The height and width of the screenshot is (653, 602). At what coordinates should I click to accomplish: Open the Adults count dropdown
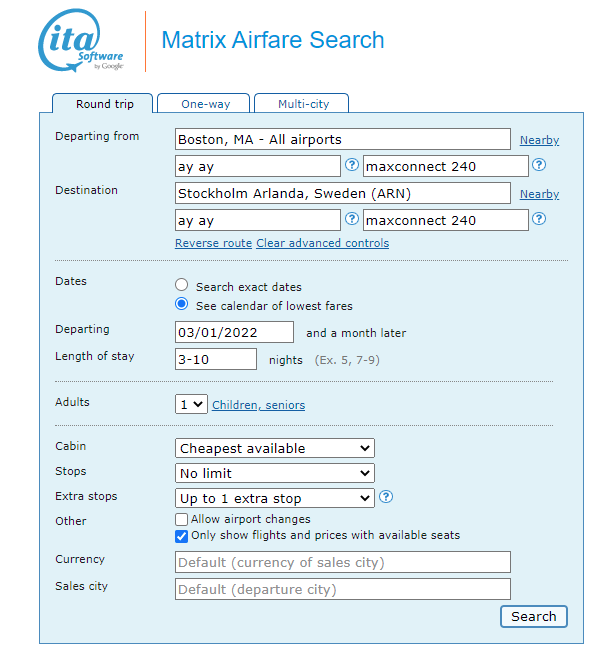coord(191,404)
